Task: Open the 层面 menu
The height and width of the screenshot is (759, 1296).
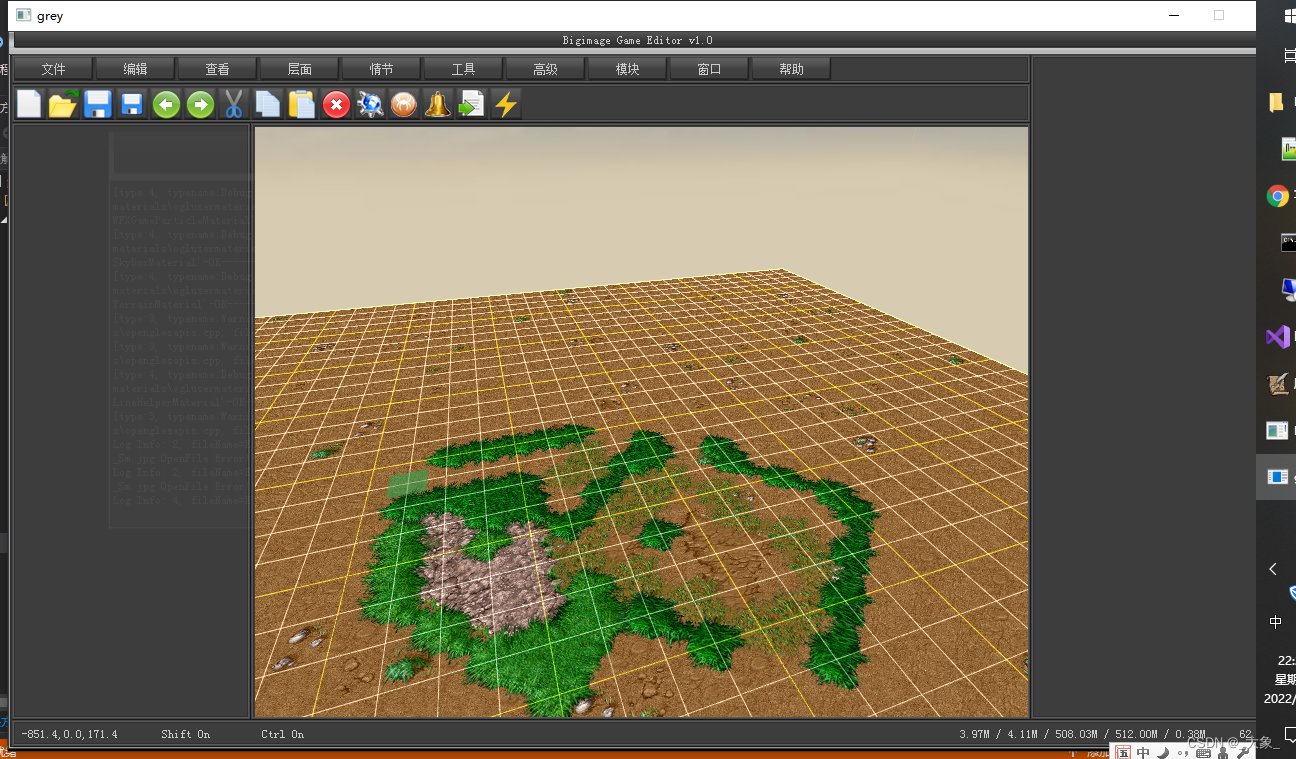Action: point(299,69)
